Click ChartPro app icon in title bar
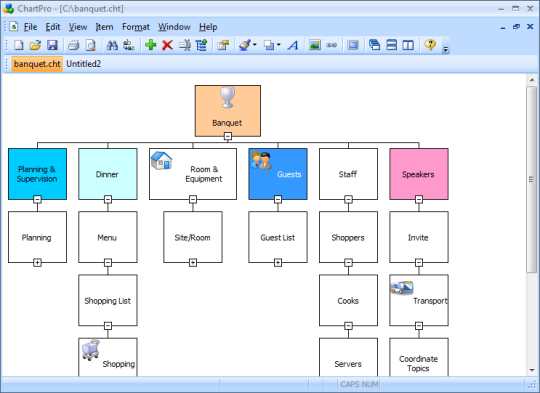The image size is (540, 393). tap(9, 9)
